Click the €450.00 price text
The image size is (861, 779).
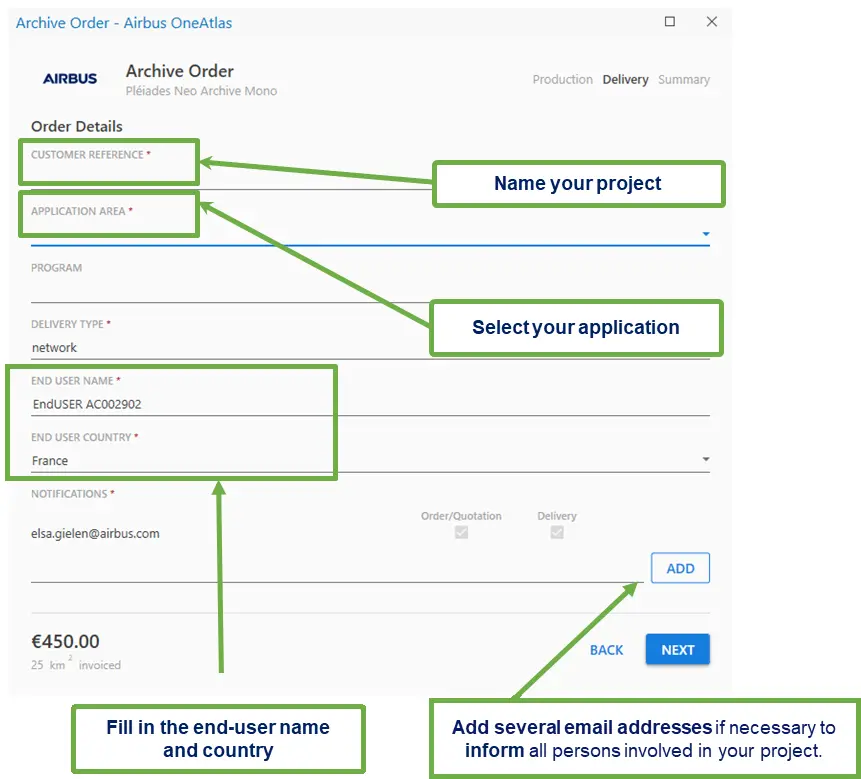click(65, 641)
